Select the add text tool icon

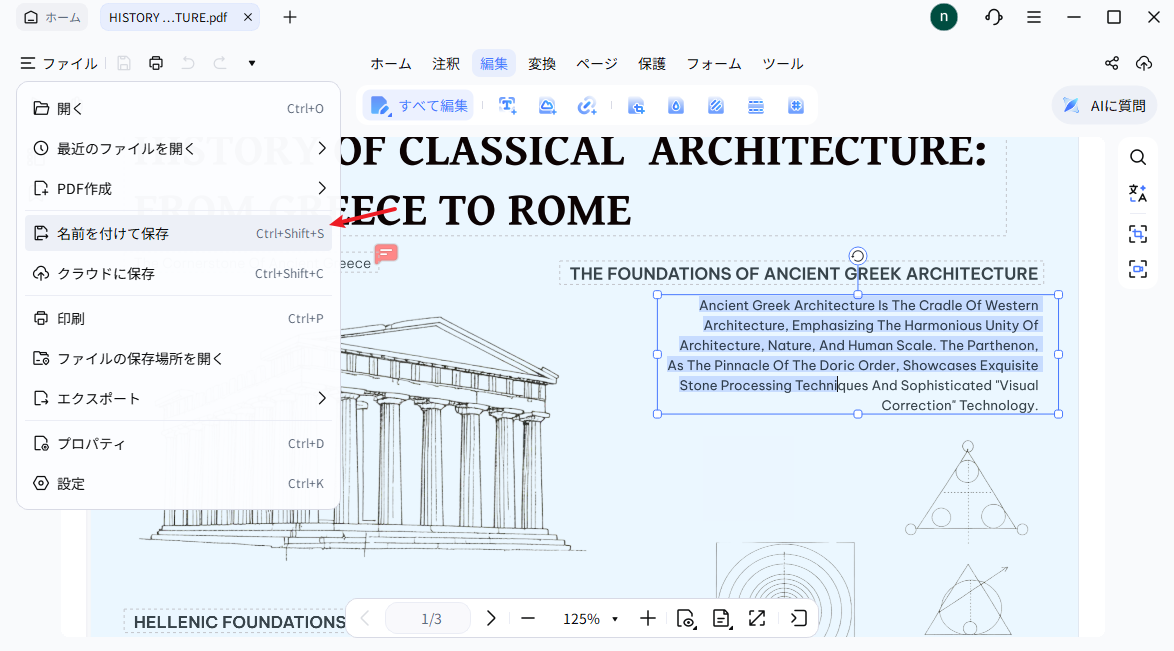508,106
